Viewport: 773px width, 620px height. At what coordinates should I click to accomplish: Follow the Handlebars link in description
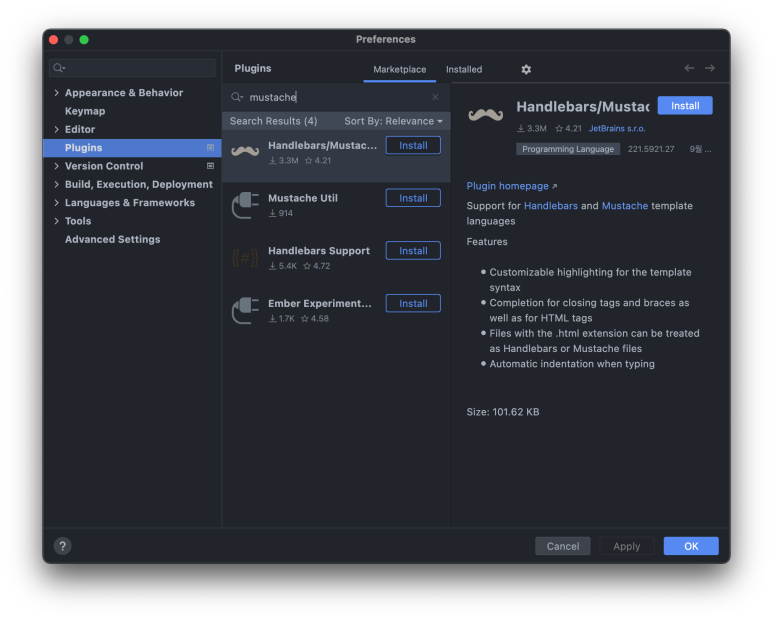(551, 206)
